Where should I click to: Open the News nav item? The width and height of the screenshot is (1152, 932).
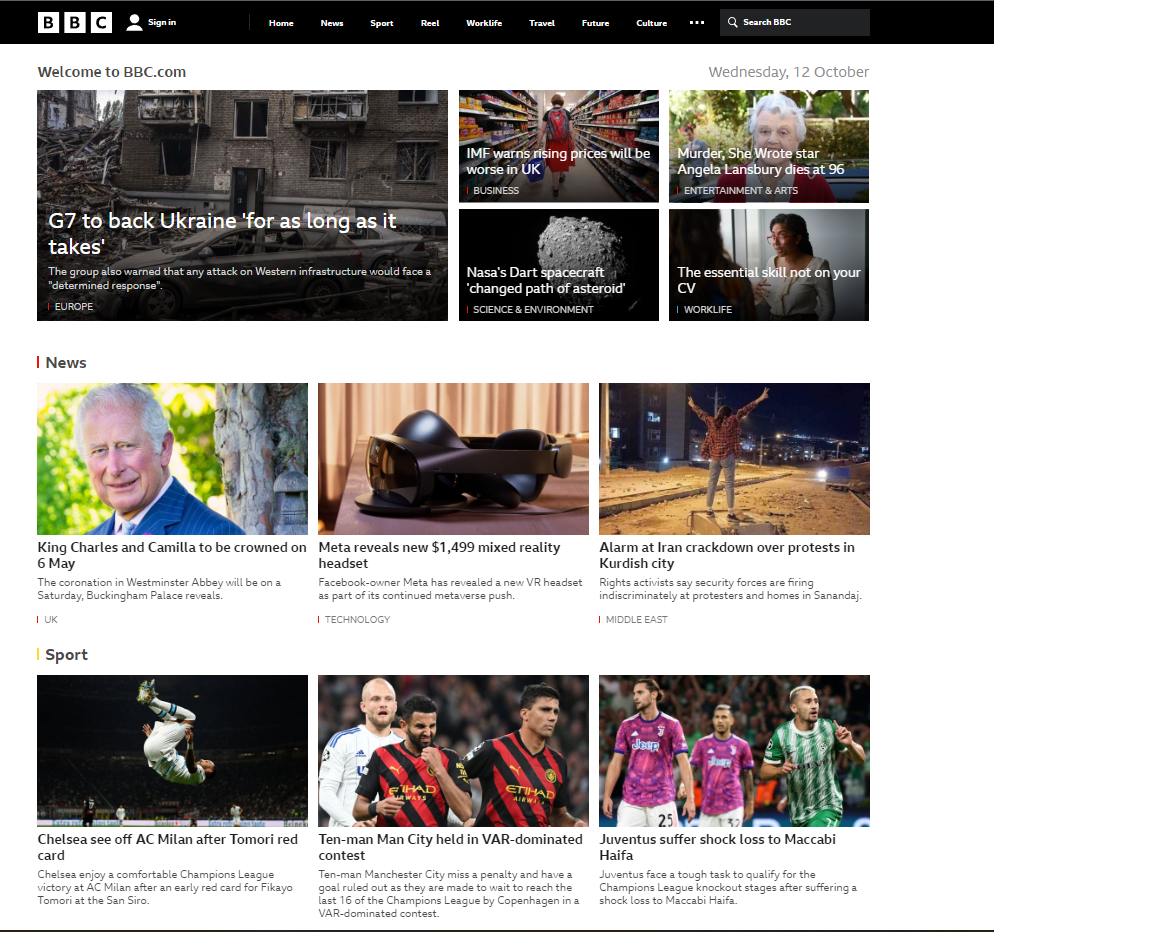click(x=331, y=23)
